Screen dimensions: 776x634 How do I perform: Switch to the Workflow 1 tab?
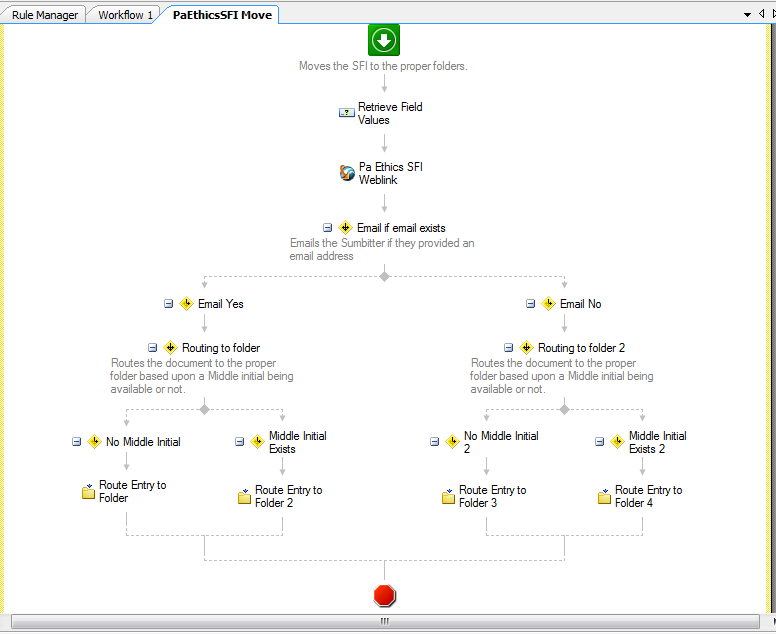[x=125, y=15]
